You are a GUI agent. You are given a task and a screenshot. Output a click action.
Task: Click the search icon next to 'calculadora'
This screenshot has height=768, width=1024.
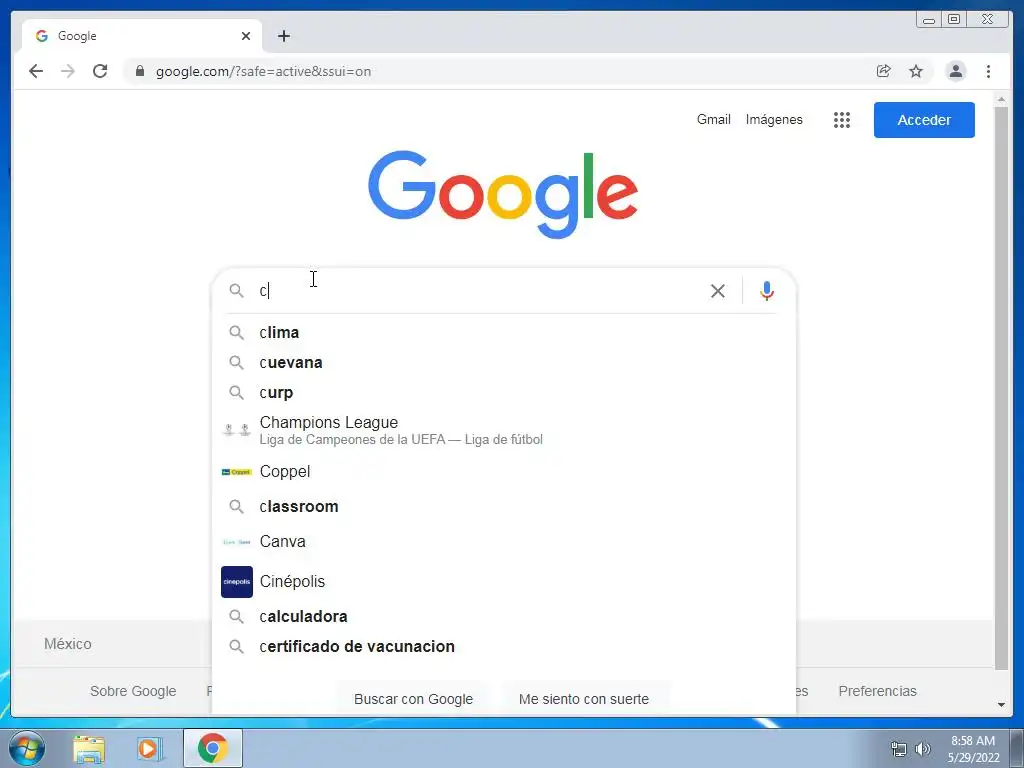pyautogui.click(x=236, y=616)
